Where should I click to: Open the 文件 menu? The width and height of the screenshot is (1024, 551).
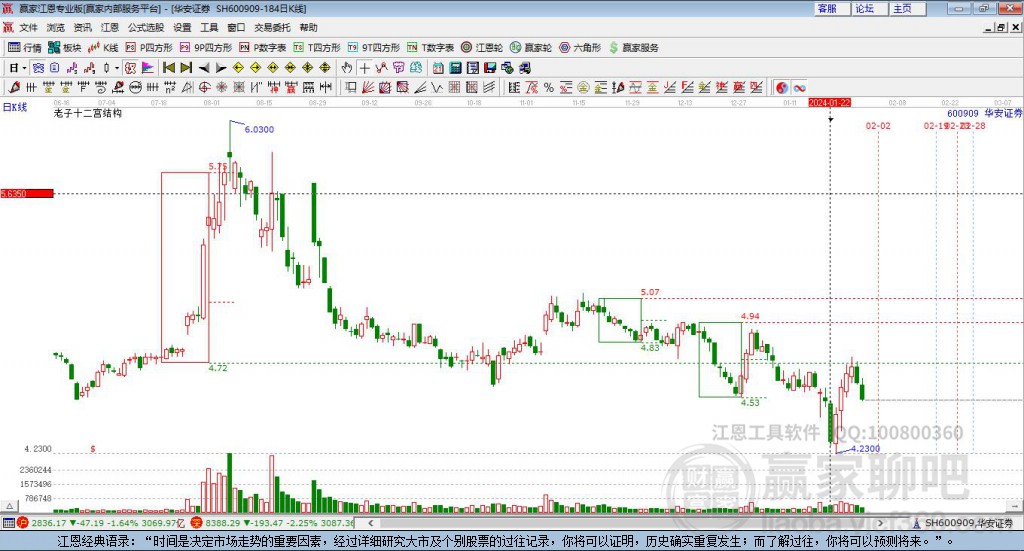tap(28, 27)
